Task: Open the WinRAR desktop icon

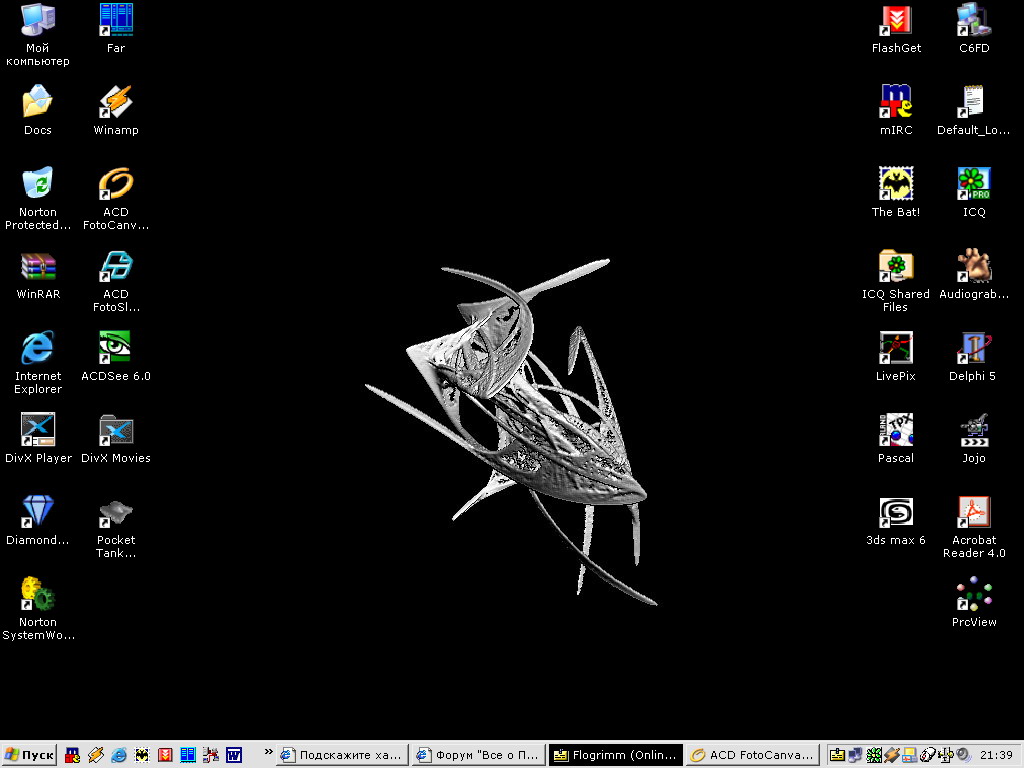Action: tap(38, 267)
